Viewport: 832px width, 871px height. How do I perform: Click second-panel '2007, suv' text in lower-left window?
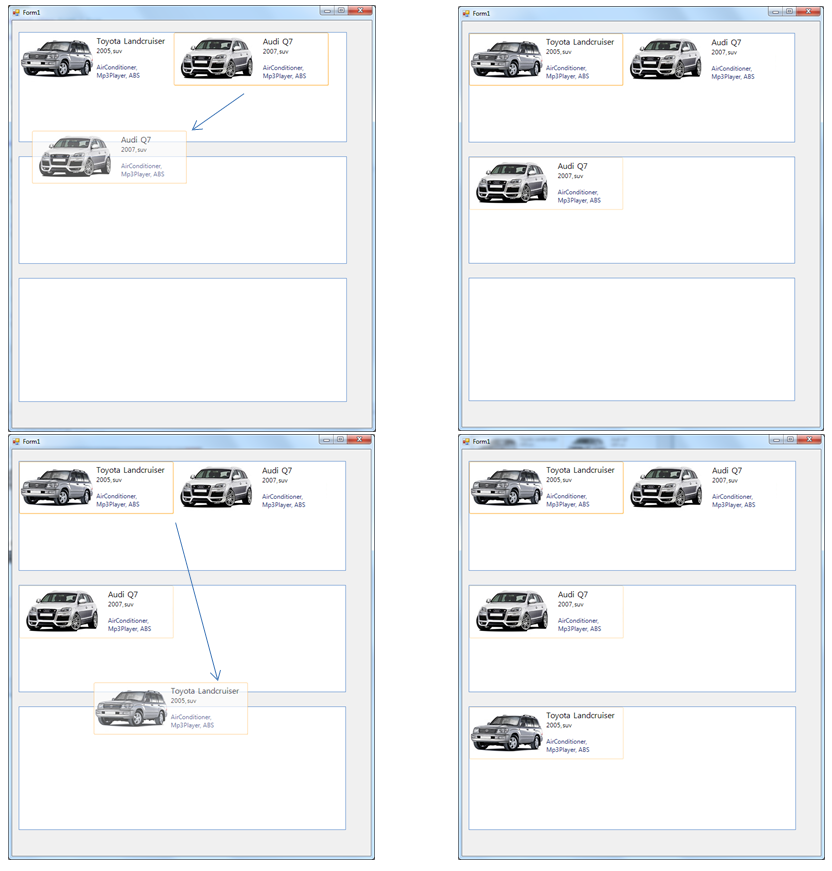(x=121, y=604)
